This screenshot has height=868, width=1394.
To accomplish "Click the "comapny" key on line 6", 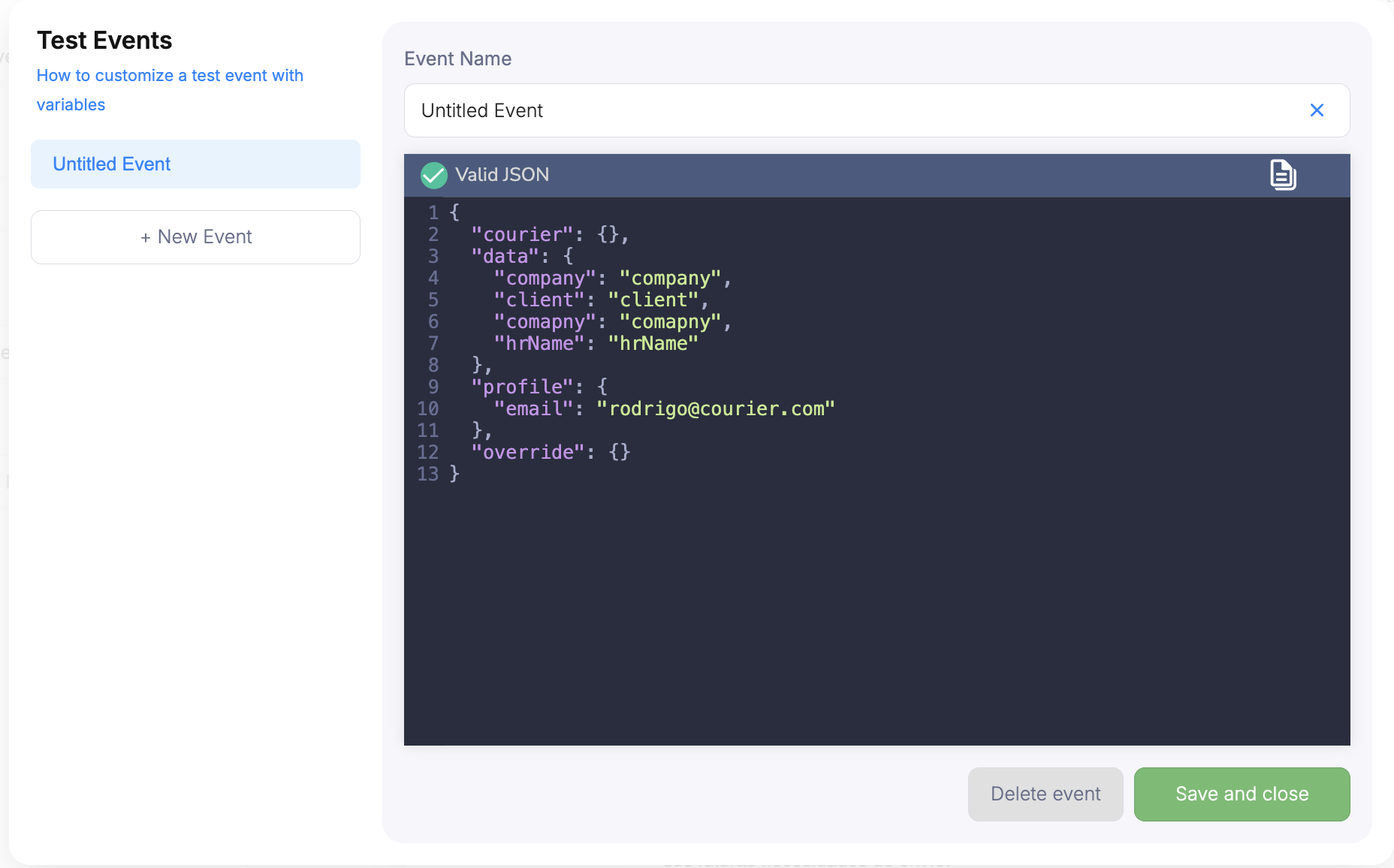I will [x=545, y=322].
